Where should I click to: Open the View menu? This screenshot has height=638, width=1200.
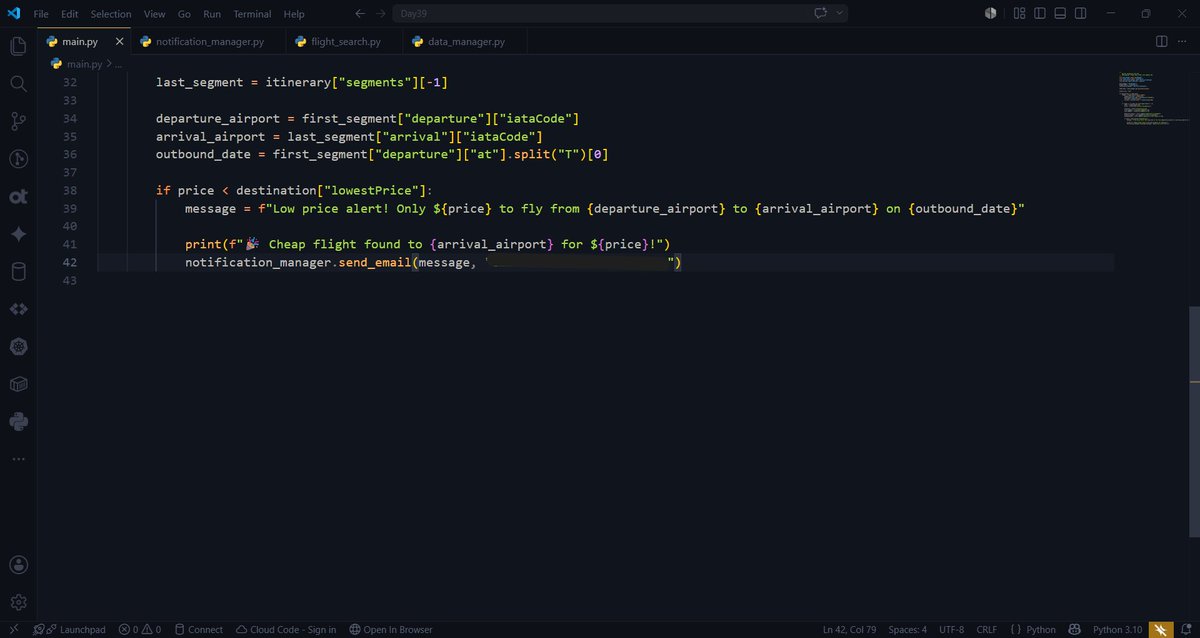pyautogui.click(x=154, y=14)
